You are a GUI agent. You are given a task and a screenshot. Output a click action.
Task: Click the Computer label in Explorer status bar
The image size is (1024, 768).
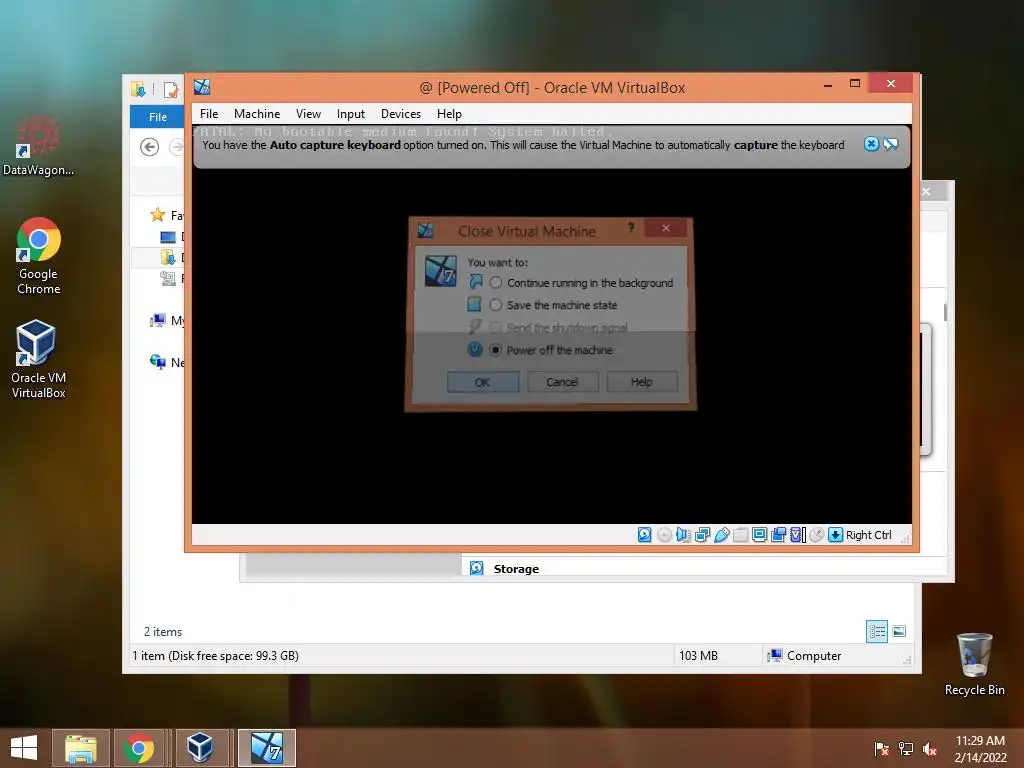point(814,656)
